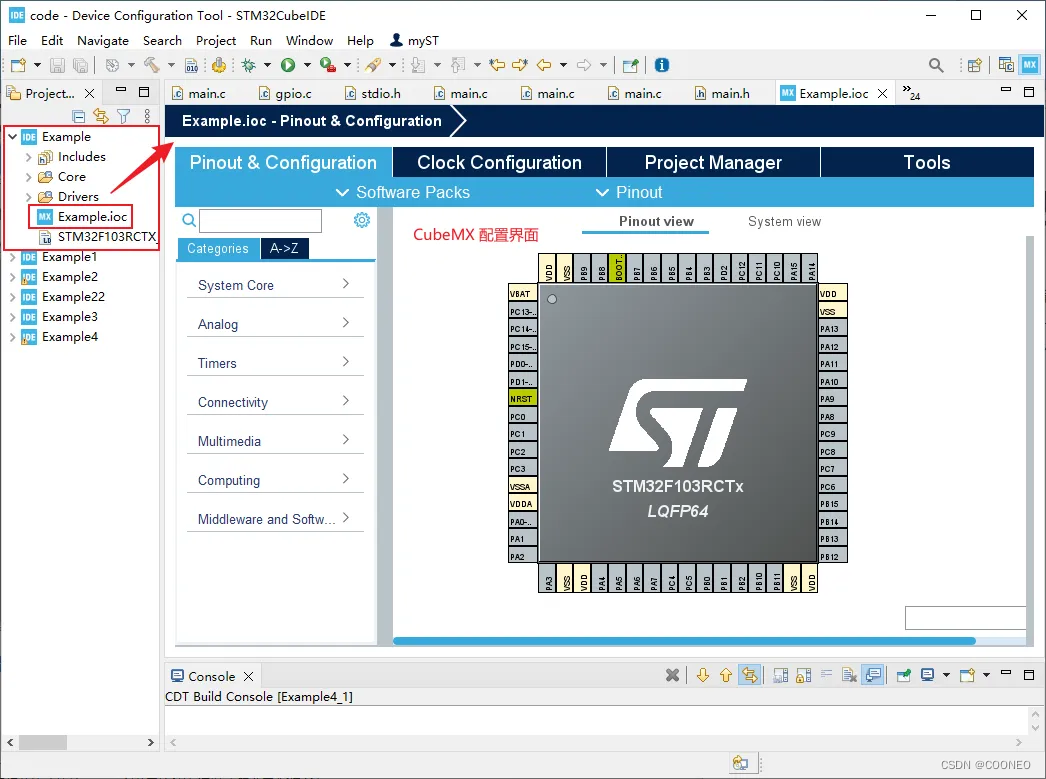Click the Display Selected Console monitor icon

(x=927, y=675)
